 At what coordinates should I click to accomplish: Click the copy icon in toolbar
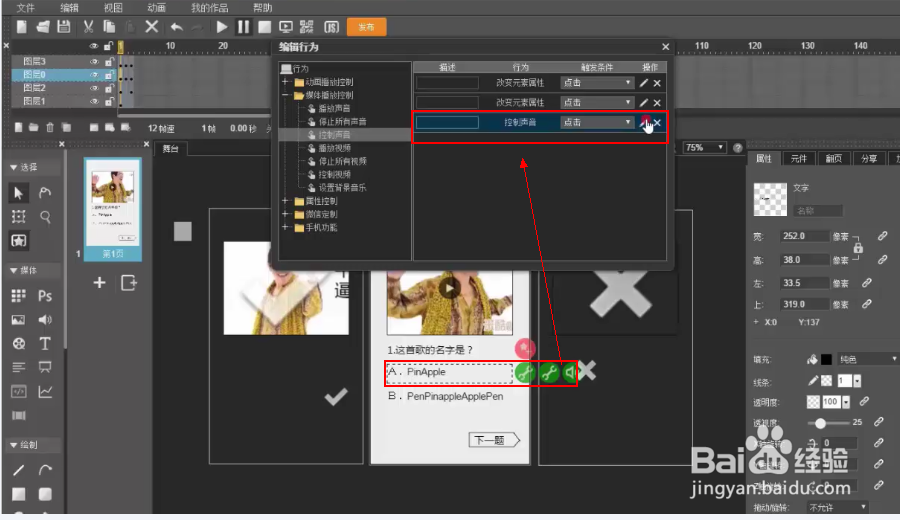click(x=109, y=27)
